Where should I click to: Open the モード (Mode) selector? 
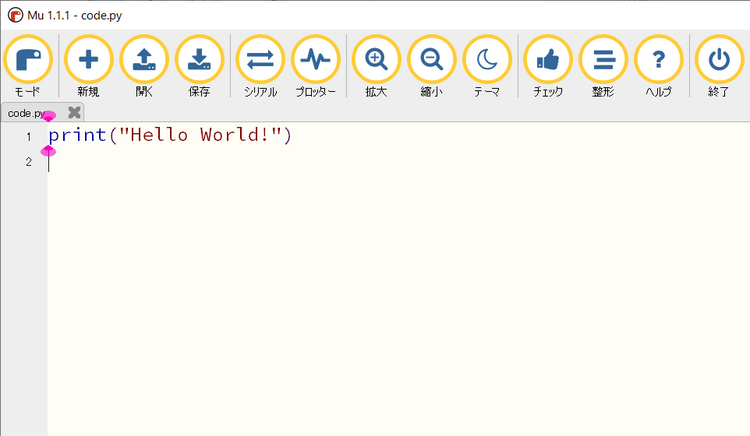28,61
